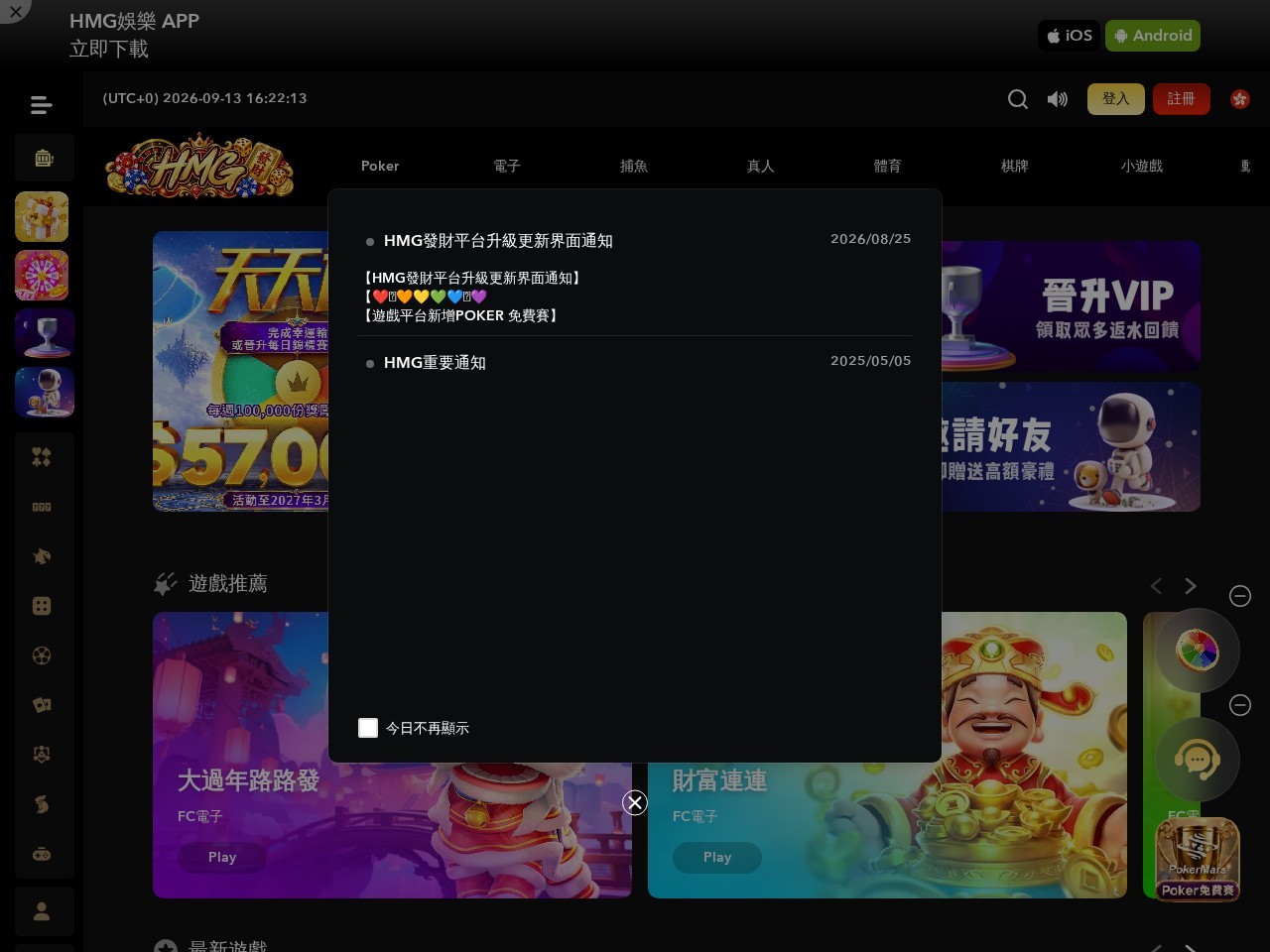The height and width of the screenshot is (952, 1270).
Task: Select the gamepad mini-games sidebar icon
Action: 42,854
